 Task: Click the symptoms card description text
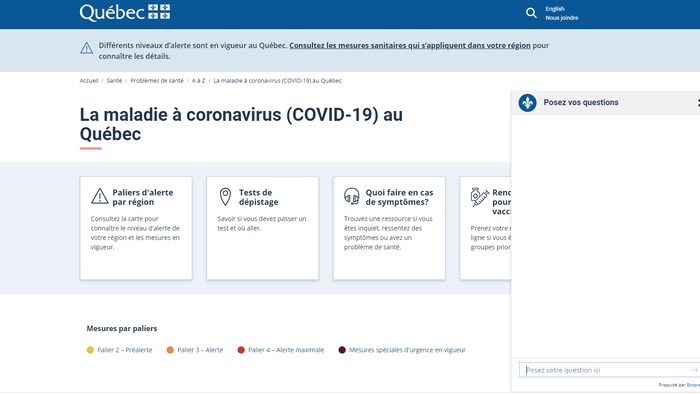point(388,233)
